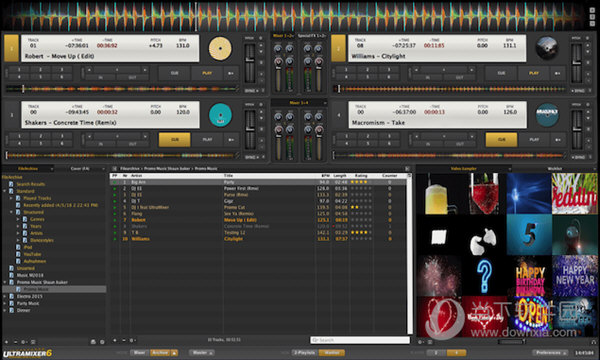Click the fast-forward icon on deck 3
The width and height of the screenshot is (600, 360).
tap(231, 140)
